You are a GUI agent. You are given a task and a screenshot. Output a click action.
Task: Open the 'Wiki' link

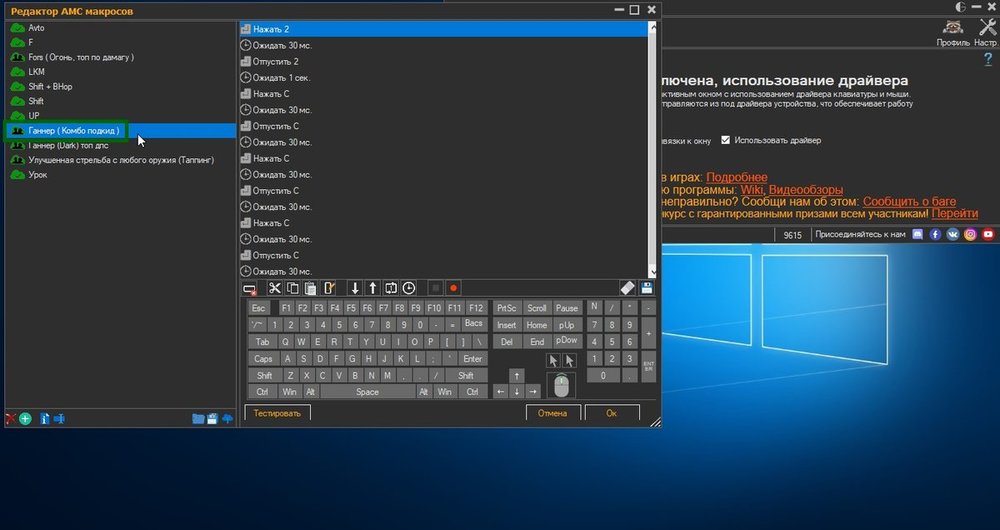coord(752,190)
